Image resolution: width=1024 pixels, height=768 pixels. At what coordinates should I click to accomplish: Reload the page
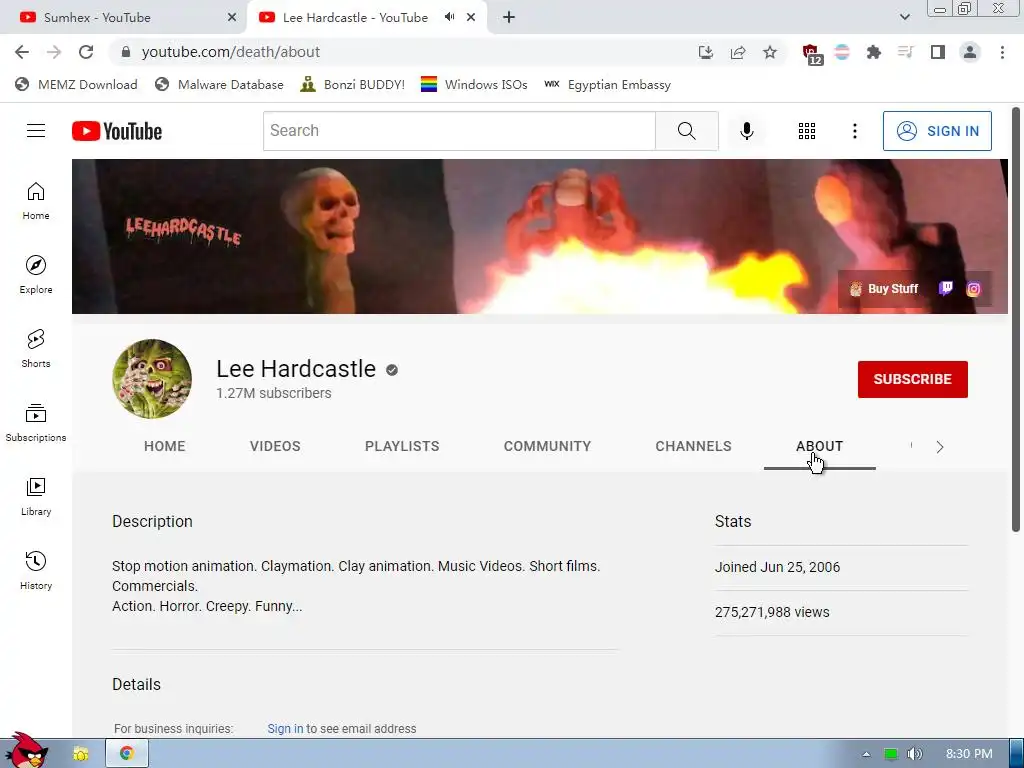click(86, 52)
